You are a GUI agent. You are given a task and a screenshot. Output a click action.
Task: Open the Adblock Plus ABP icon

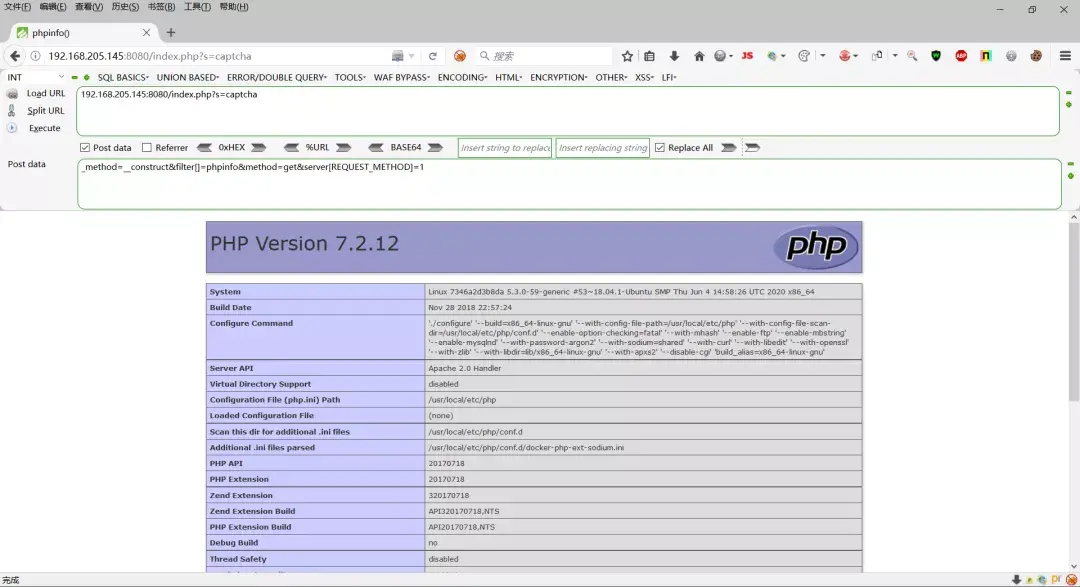pyautogui.click(x=961, y=56)
